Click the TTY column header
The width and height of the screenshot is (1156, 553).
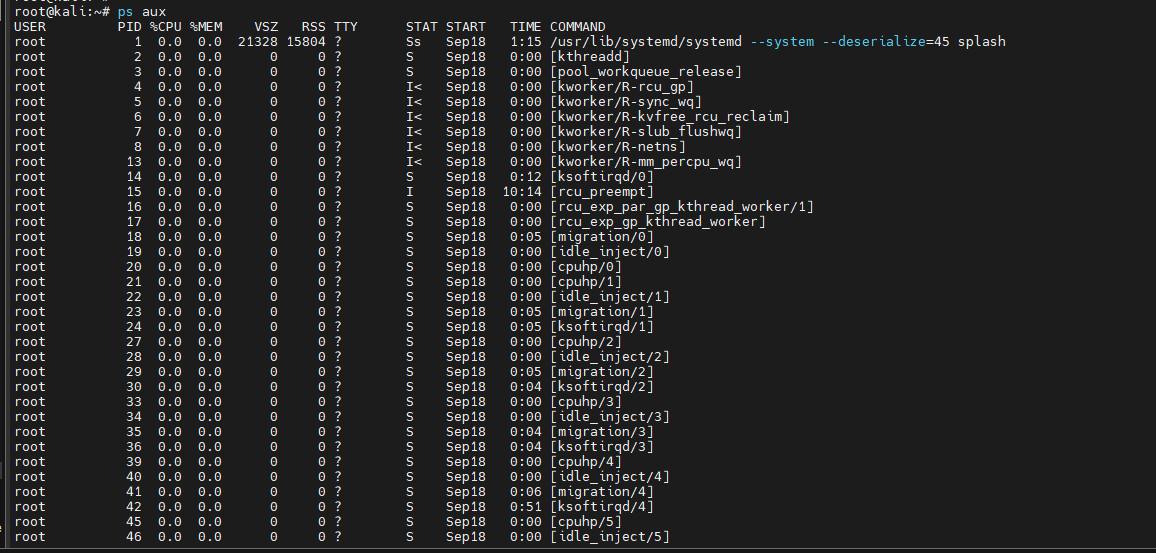[x=345, y=27]
